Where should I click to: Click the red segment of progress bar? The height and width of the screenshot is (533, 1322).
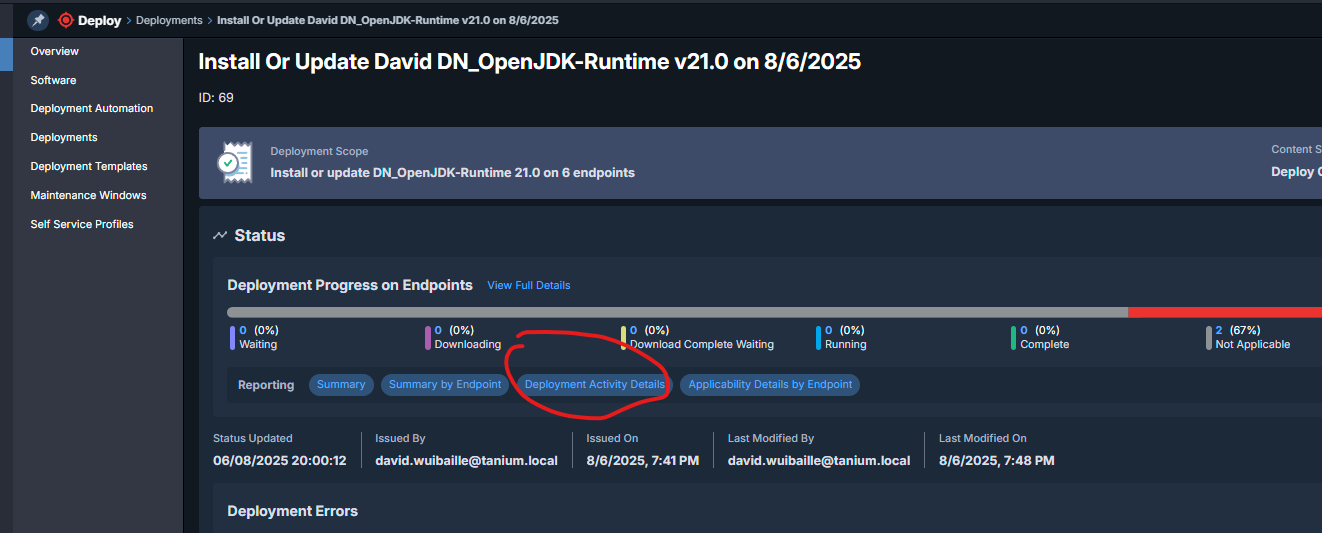(x=1224, y=312)
